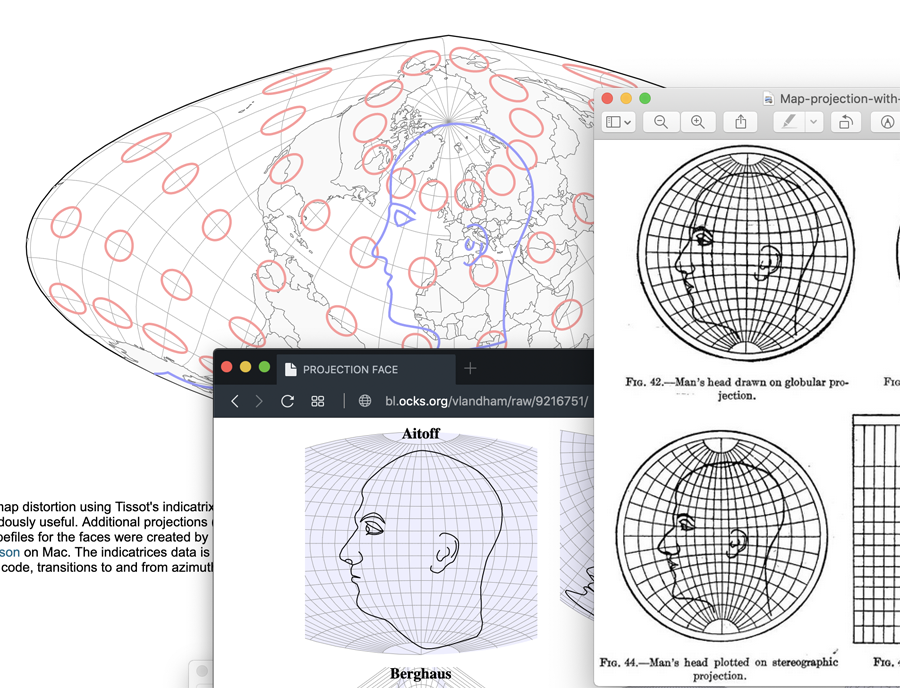Expand the highlight color dropdown arrow
Screen dimensions: 900x688
(x=813, y=122)
